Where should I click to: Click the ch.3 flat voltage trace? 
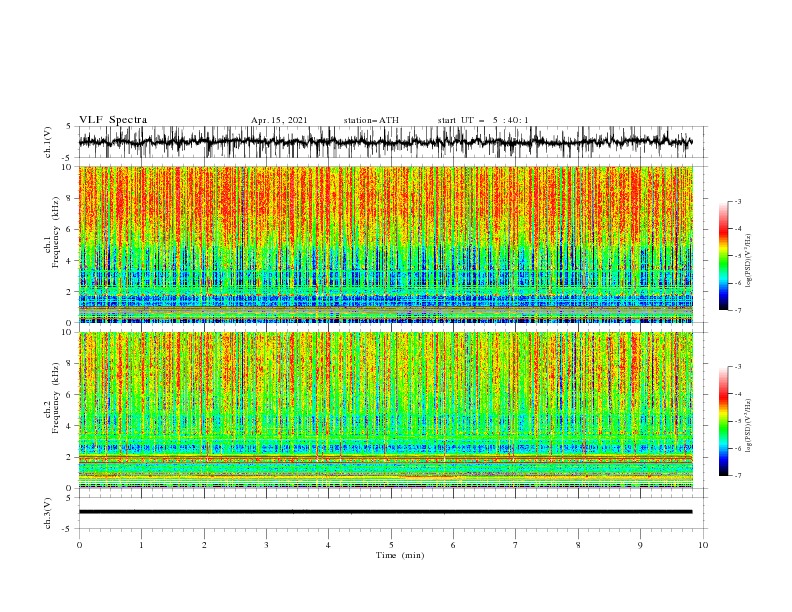[x=385, y=512]
